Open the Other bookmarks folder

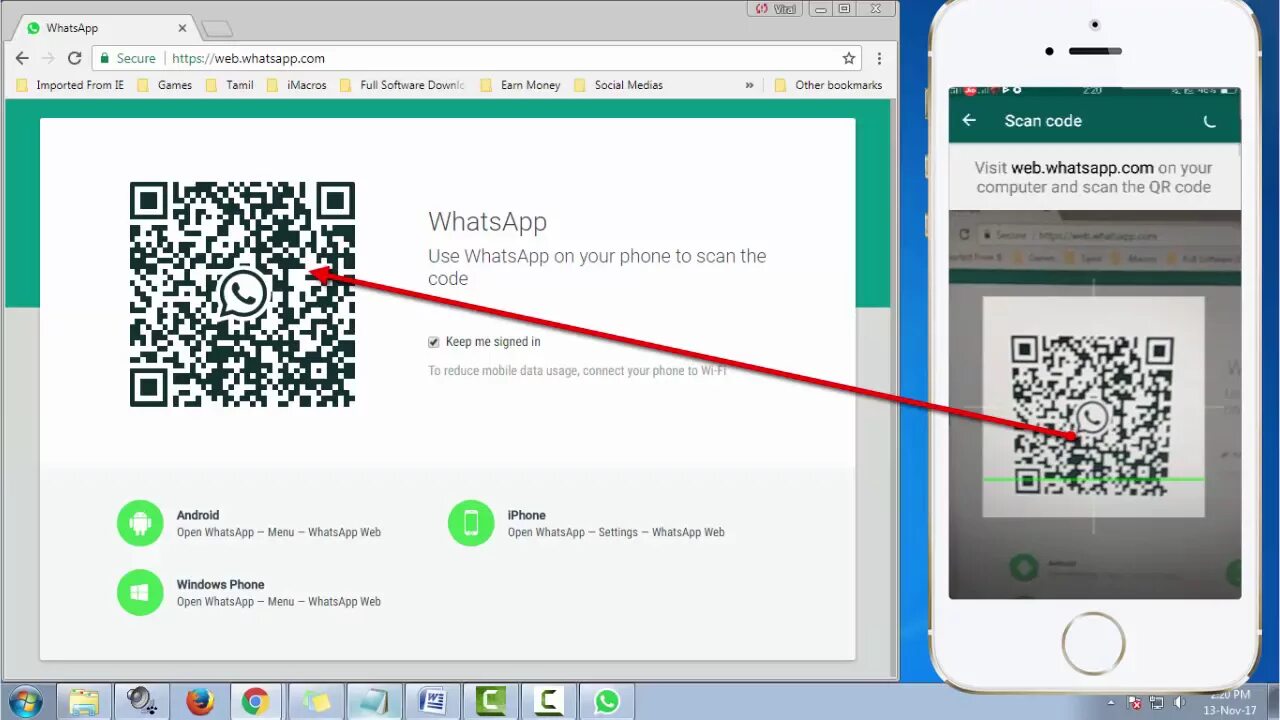pyautogui.click(x=828, y=85)
